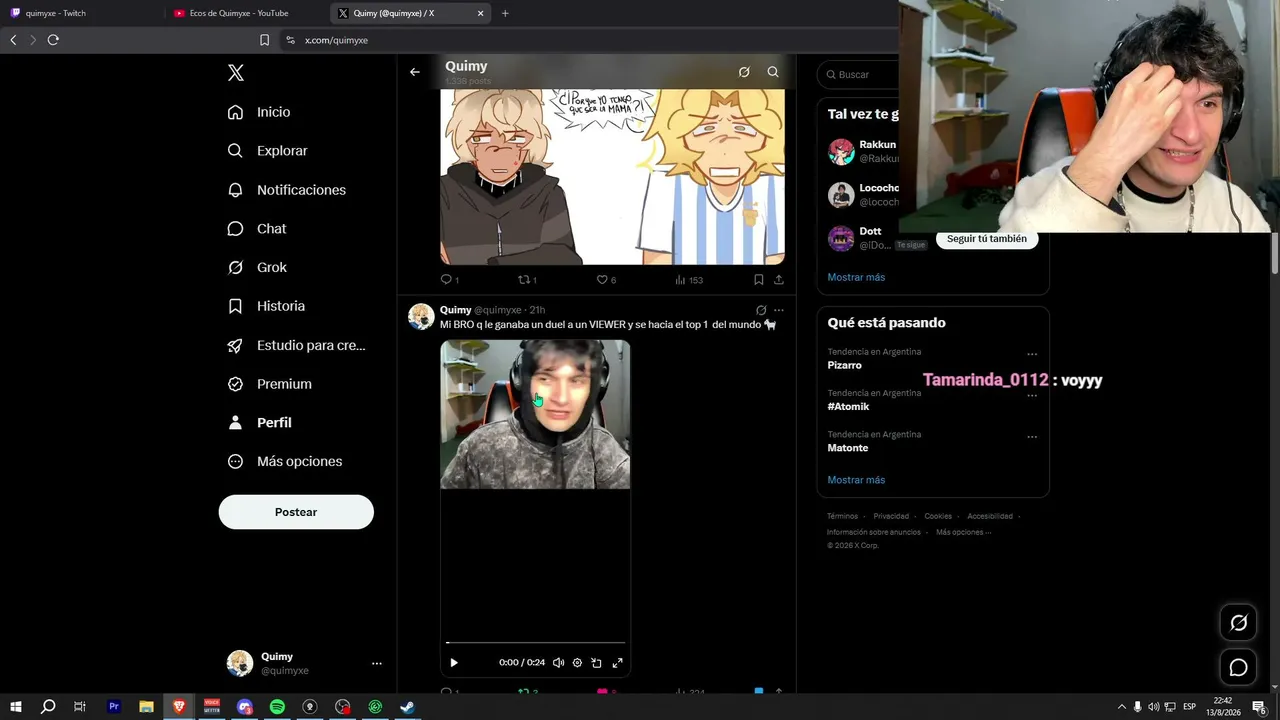Open File Explorer from the taskbar
1280x720 pixels.
tap(146, 707)
